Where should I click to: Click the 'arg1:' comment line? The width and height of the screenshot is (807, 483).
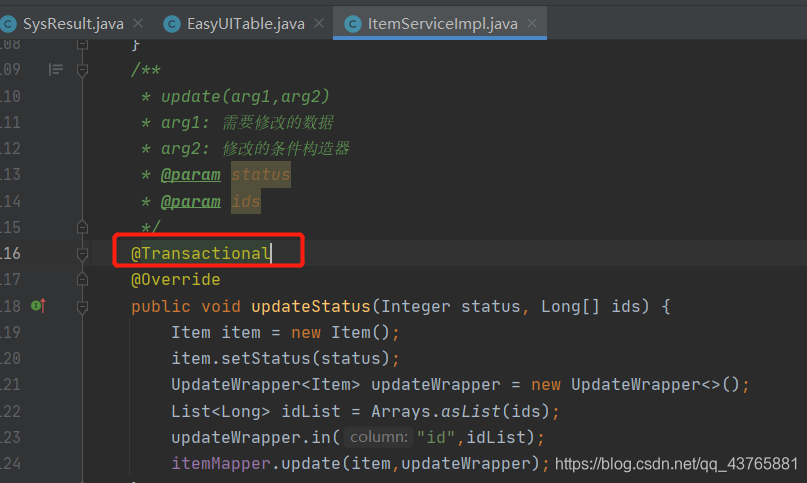[x=247, y=123]
